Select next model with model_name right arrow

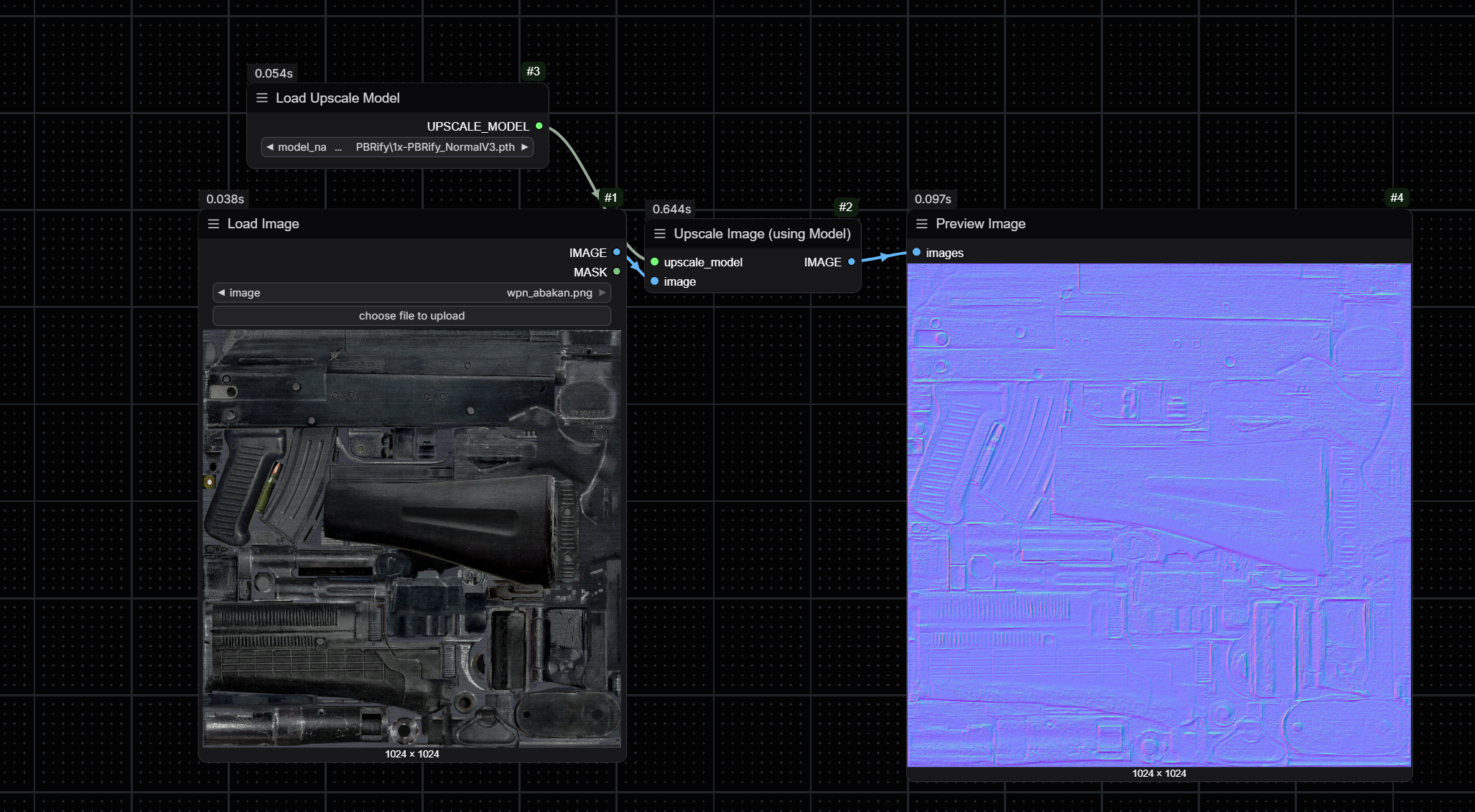point(525,147)
